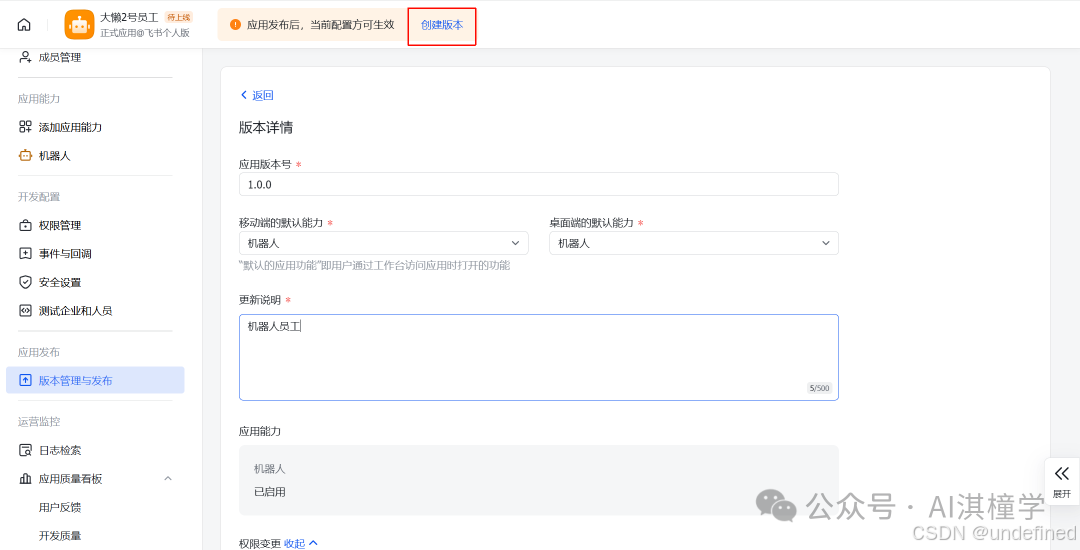Click inside 更新说明 text area
1080x550 pixels.
click(539, 357)
